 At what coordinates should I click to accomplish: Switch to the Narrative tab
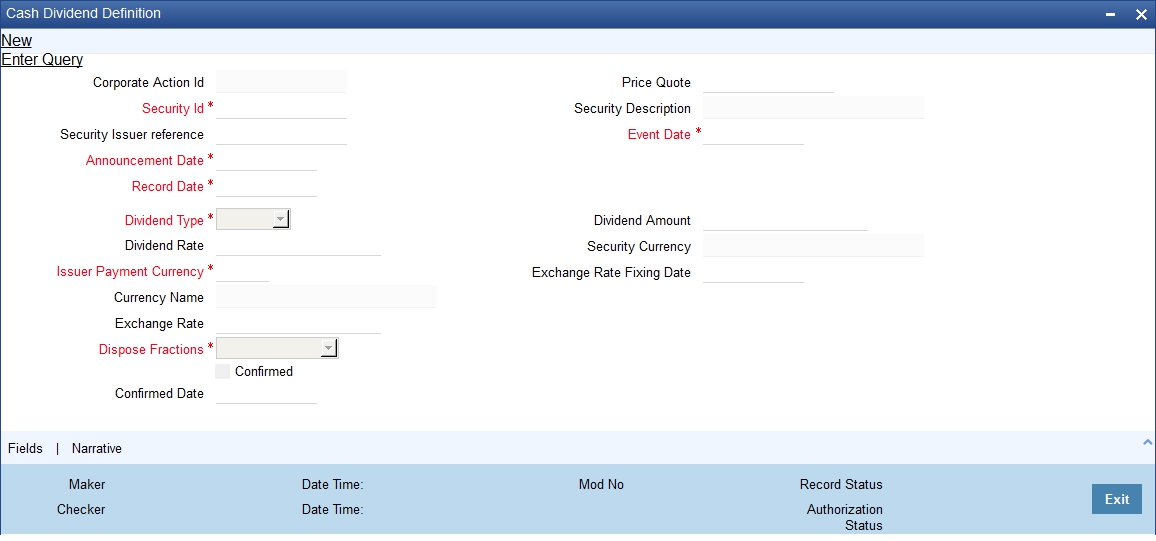coord(97,448)
